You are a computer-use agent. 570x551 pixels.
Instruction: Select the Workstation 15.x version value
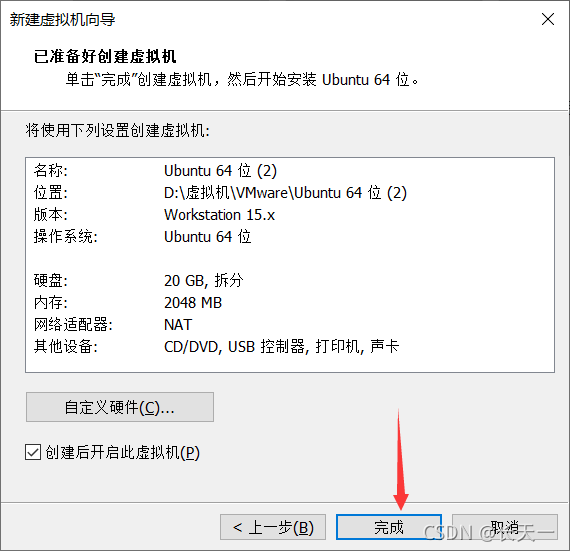(x=219, y=215)
